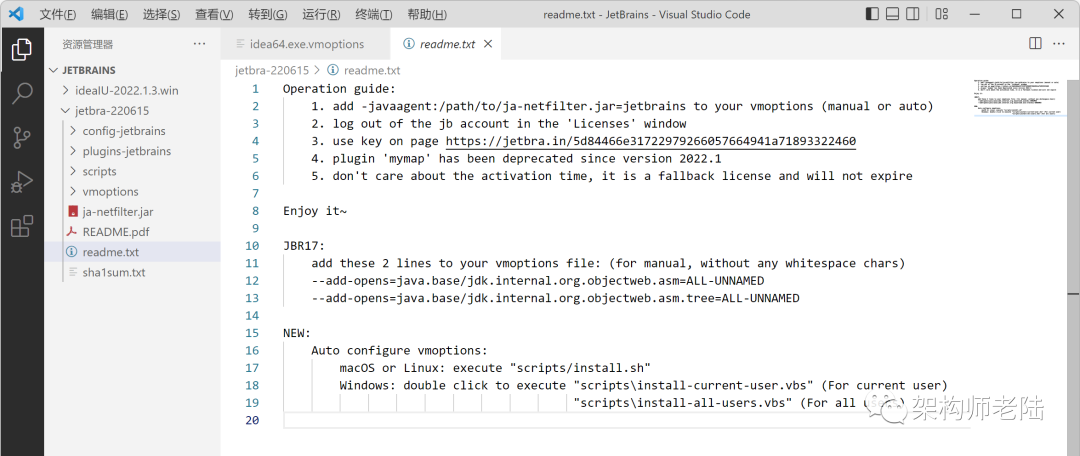
Task: Click the README.pdf file icon
Action: pyautogui.click(x=72, y=231)
